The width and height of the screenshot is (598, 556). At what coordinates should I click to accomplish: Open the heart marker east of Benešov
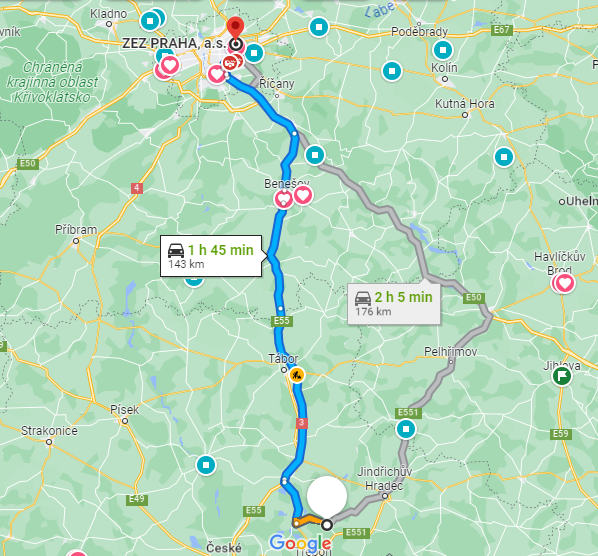pyautogui.click(x=303, y=195)
